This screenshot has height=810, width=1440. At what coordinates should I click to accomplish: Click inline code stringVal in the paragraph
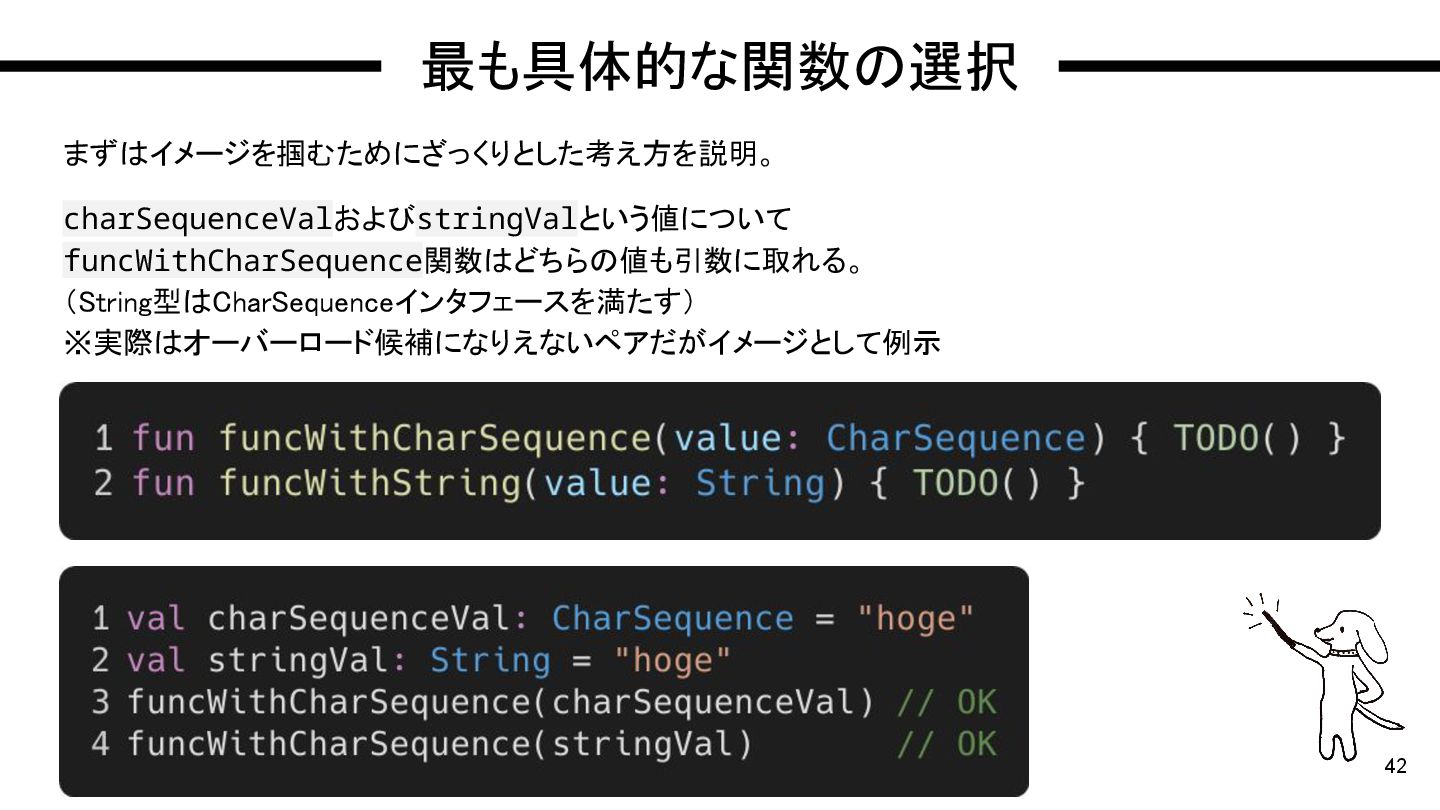(497, 217)
